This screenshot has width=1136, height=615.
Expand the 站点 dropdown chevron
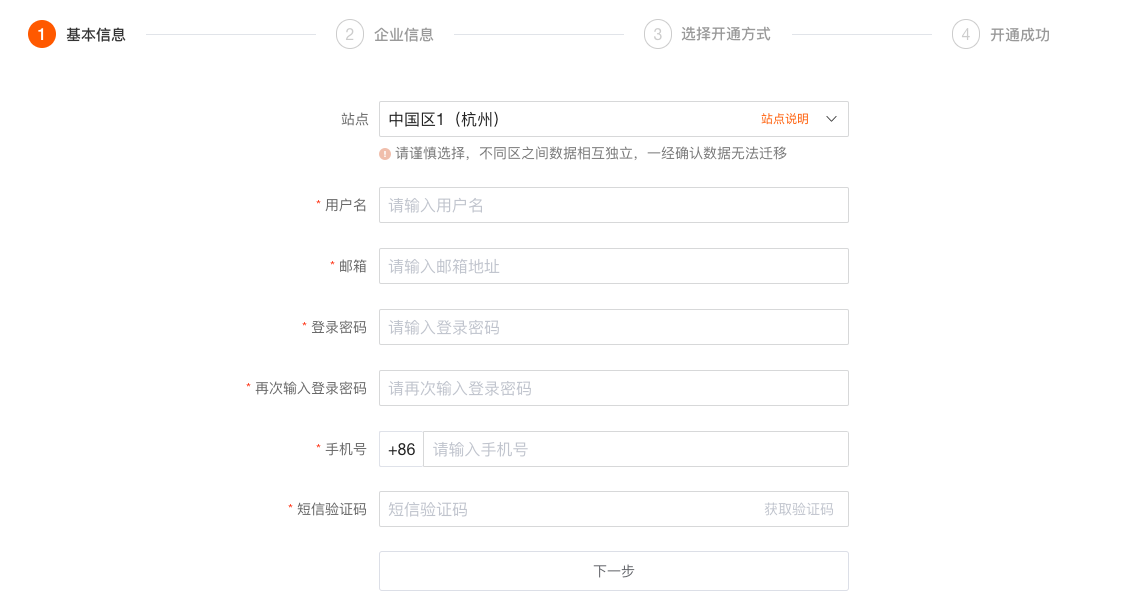click(x=831, y=119)
